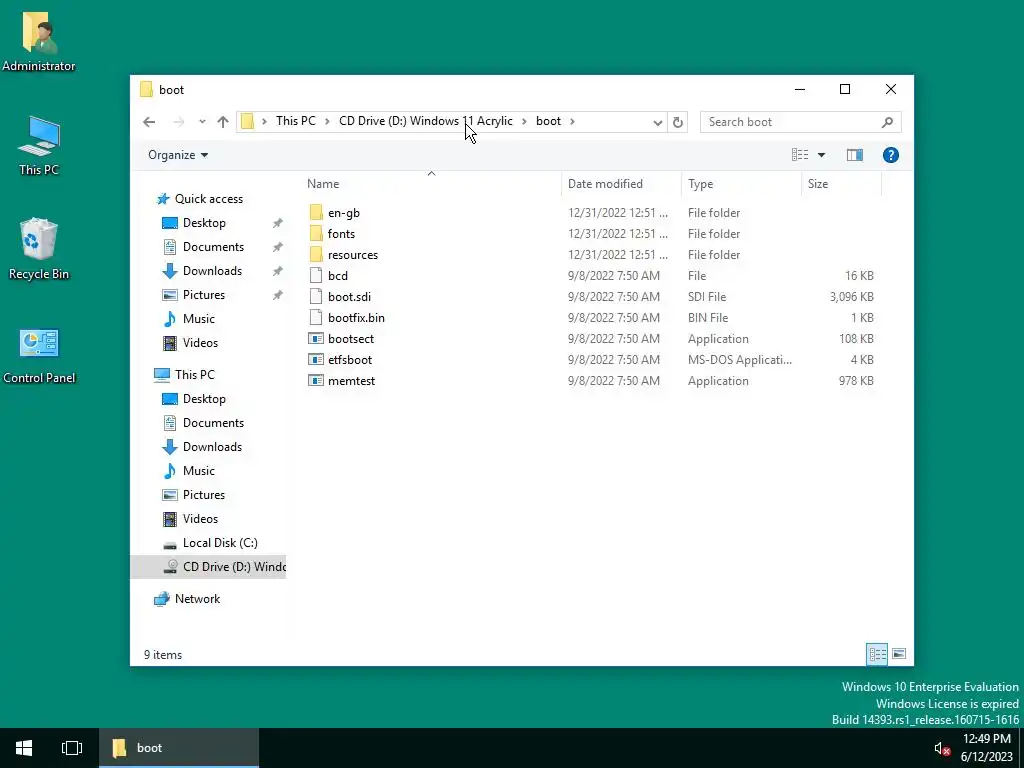Switch to details view in status bar

(x=876, y=654)
